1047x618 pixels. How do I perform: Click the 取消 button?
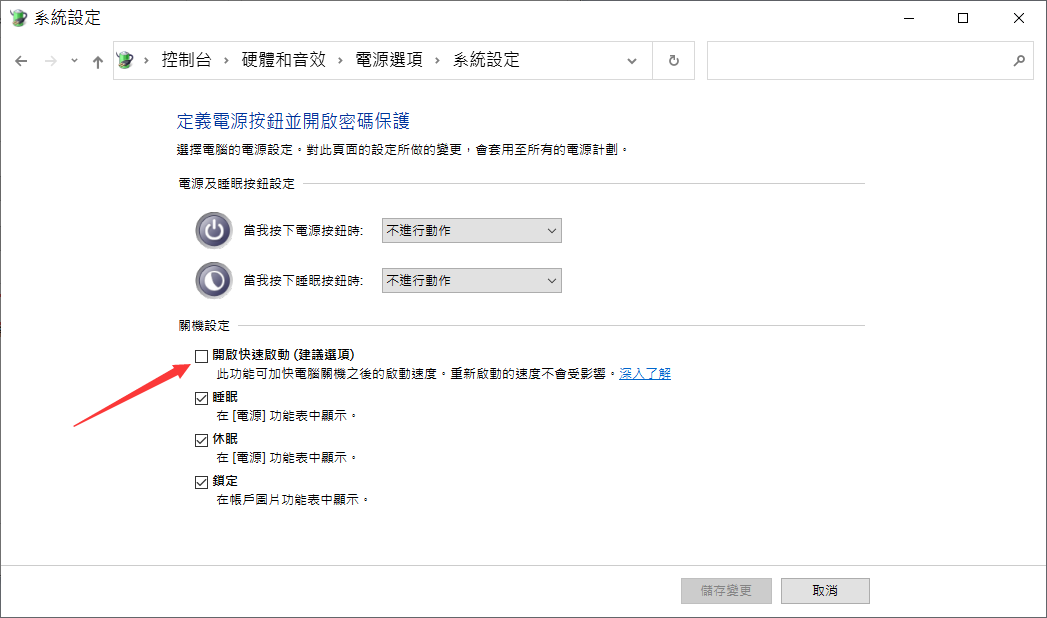(825, 591)
